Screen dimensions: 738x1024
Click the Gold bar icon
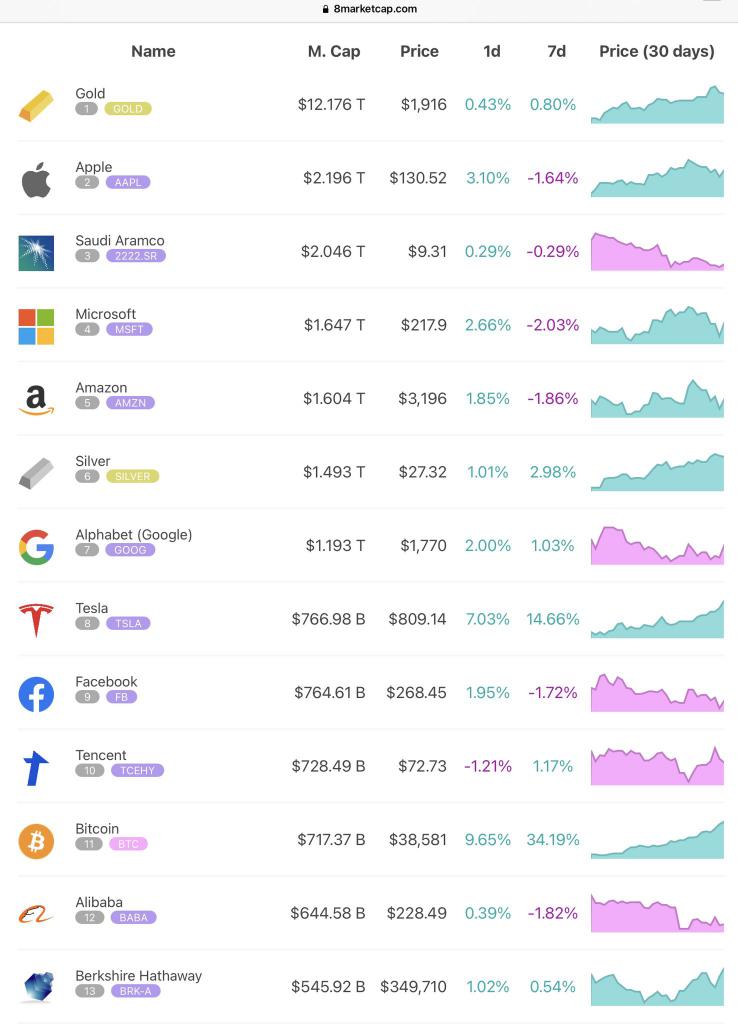click(x=36, y=106)
